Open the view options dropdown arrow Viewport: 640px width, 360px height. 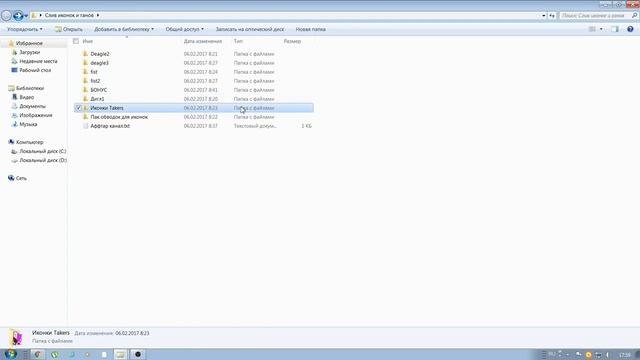601,29
